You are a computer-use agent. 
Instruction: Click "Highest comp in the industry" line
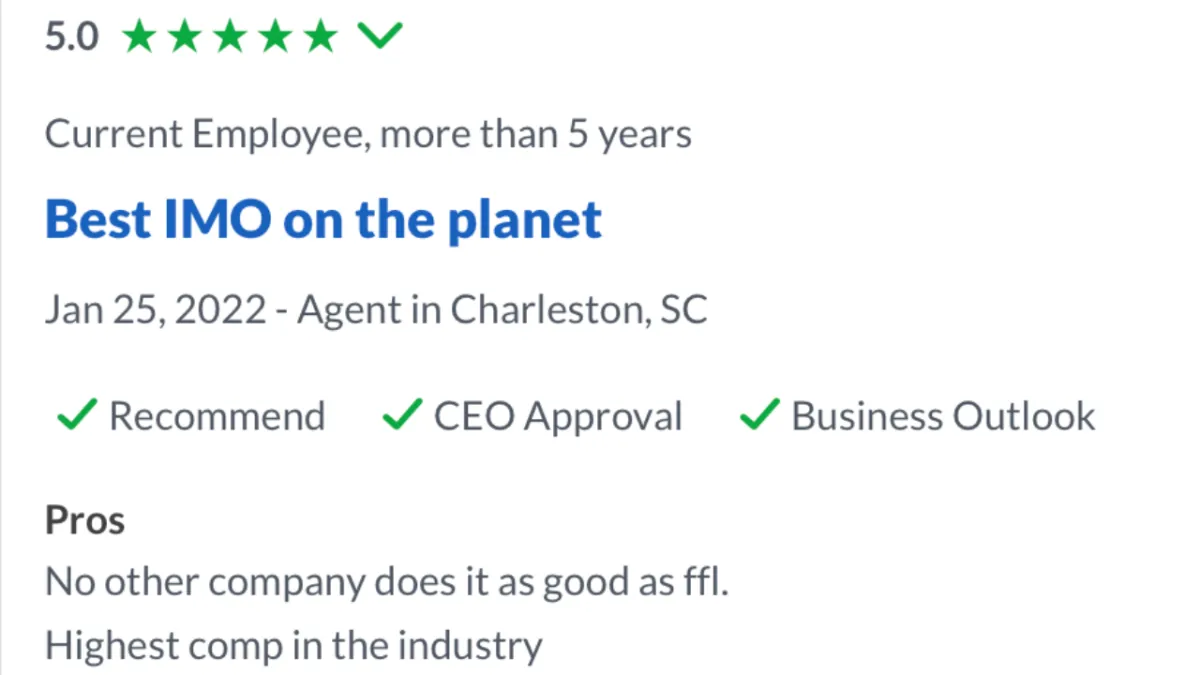coord(293,646)
